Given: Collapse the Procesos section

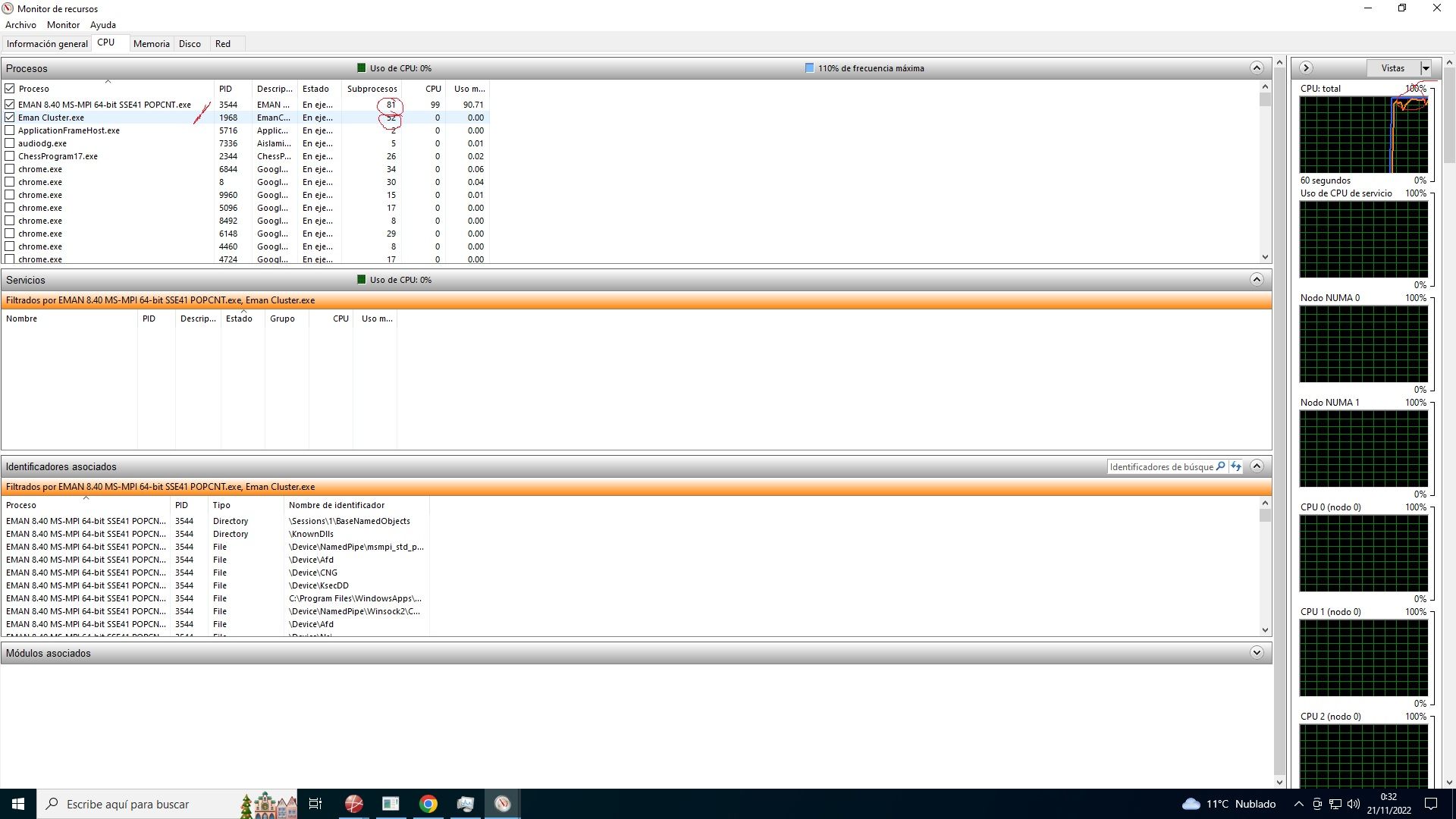Looking at the screenshot, I should coord(1257,68).
